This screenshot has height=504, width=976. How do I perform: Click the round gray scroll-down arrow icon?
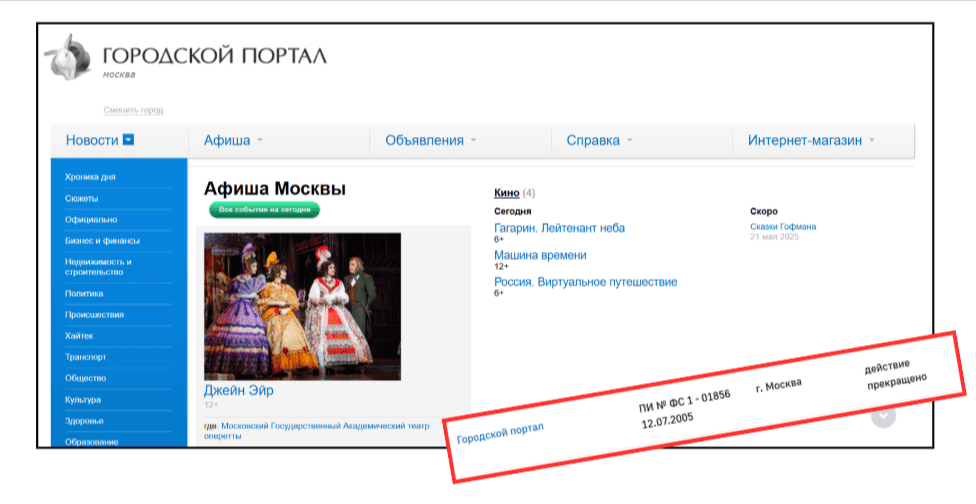882,416
